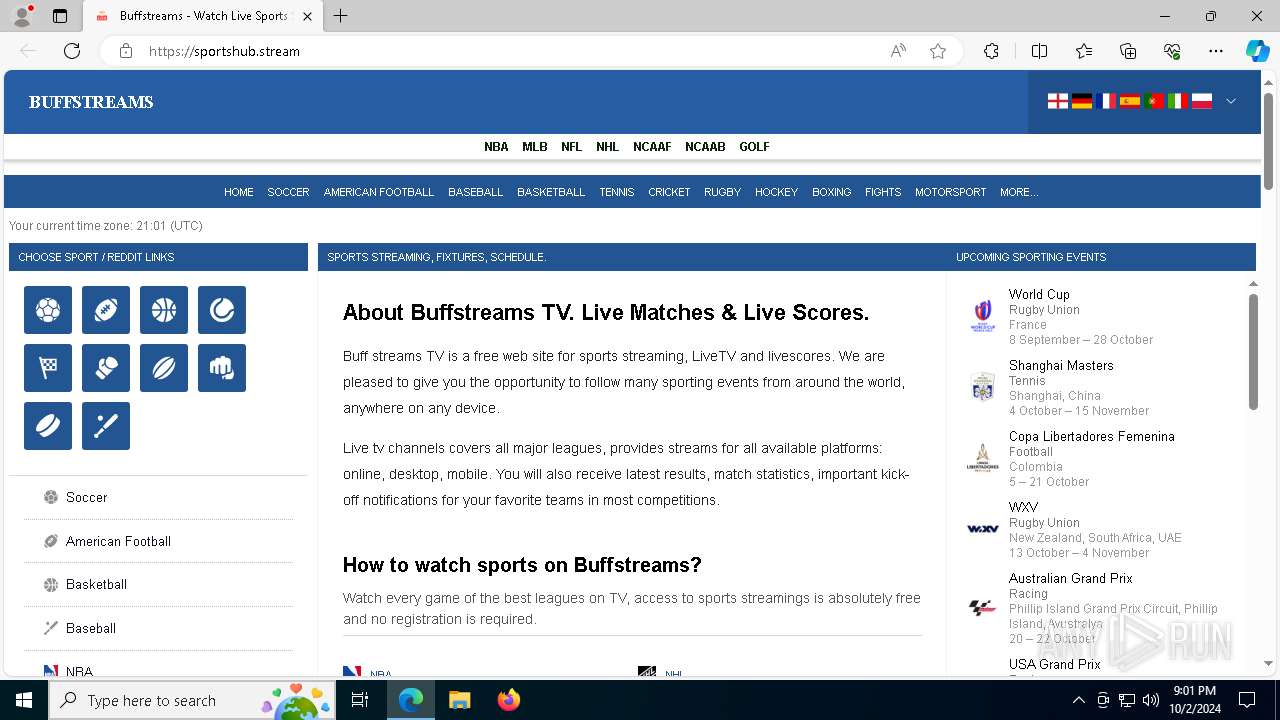The width and height of the screenshot is (1280, 720).
Task: Select HOME in the blue nav bar
Action: coord(239,192)
